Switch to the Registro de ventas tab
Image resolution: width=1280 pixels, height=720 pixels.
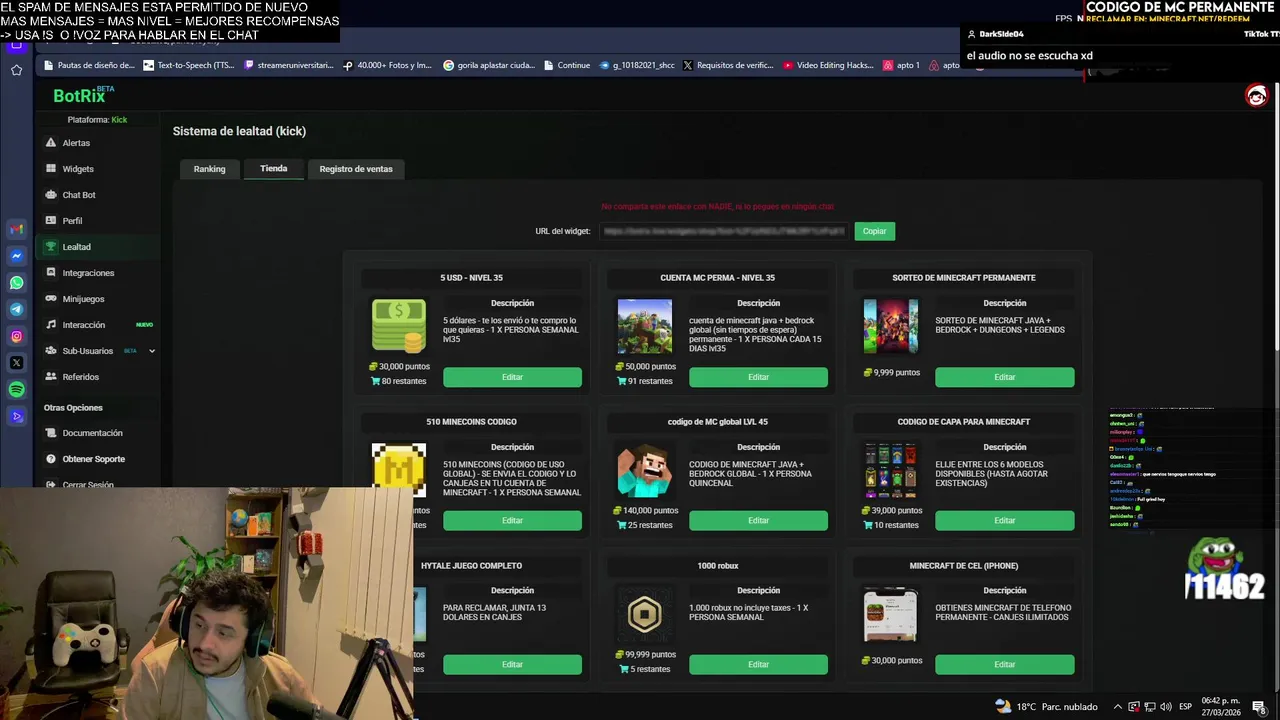356,169
